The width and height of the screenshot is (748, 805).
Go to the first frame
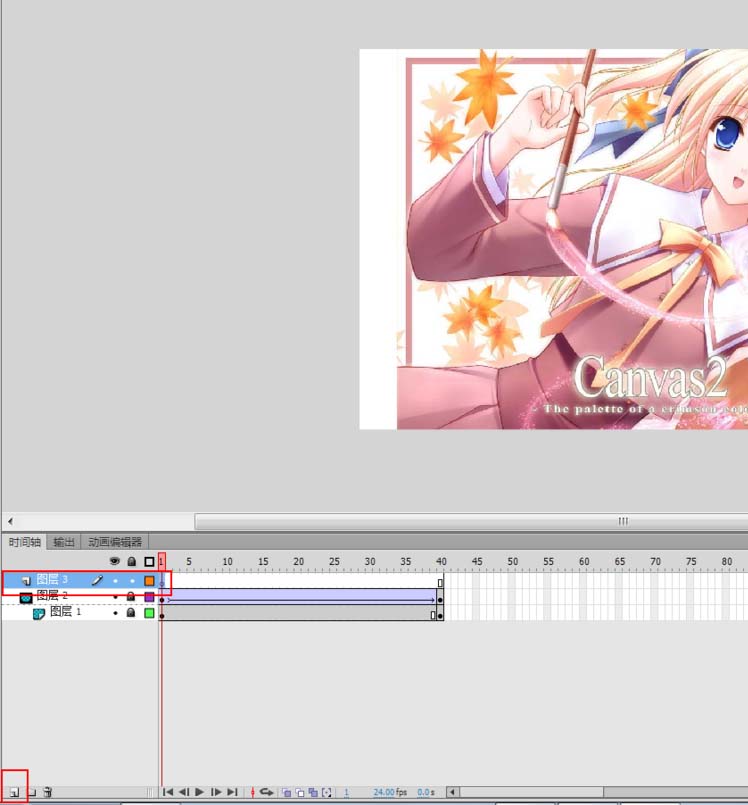pyautogui.click(x=167, y=792)
